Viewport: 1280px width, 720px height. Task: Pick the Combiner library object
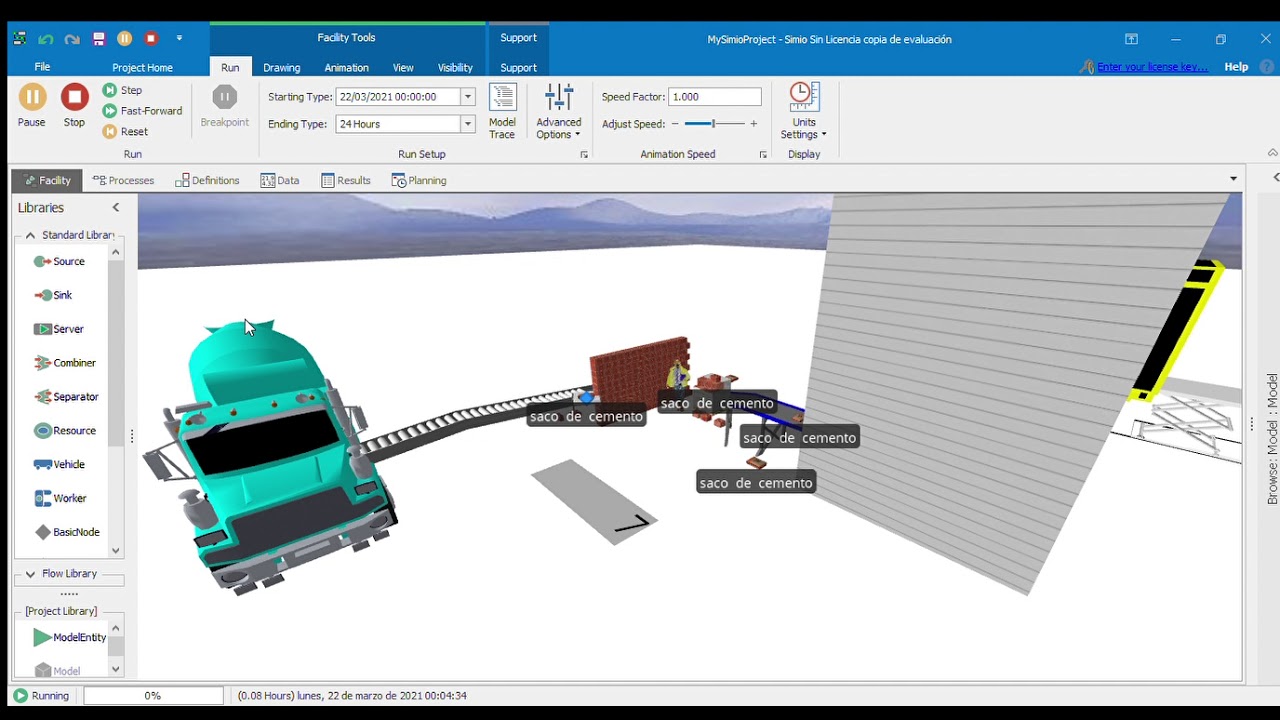65,363
